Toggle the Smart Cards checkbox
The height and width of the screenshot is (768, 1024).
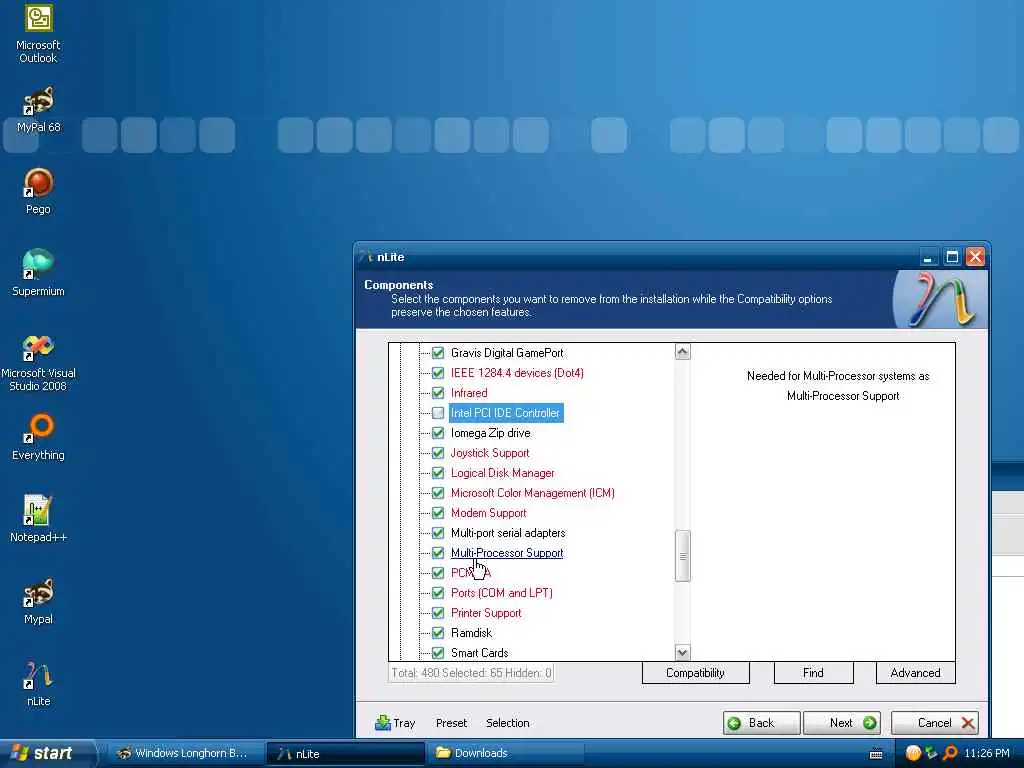(x=438, y=653)
